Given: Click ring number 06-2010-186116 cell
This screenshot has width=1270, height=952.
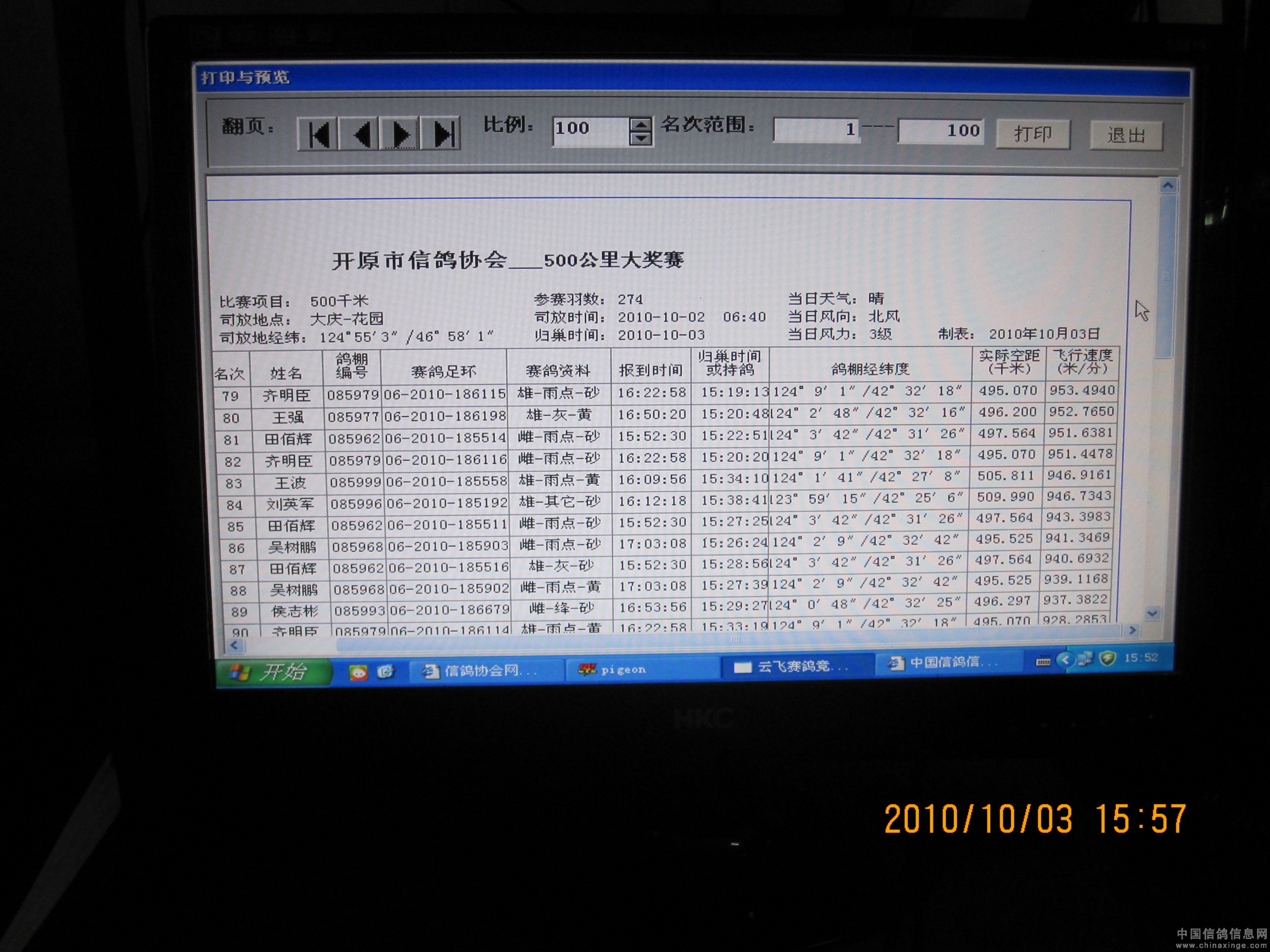Looking at the screenshot, I should click(x=446, y=459).
